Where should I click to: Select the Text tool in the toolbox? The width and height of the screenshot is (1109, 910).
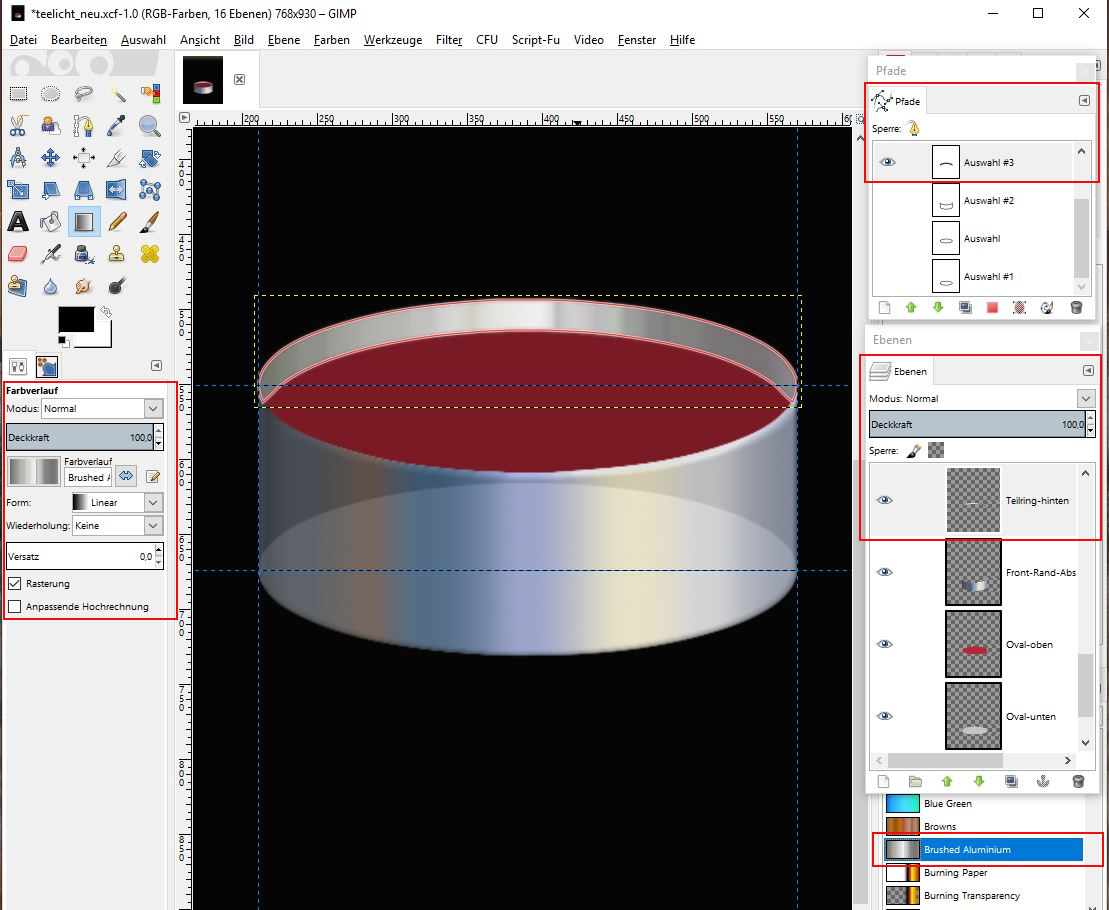18,222
